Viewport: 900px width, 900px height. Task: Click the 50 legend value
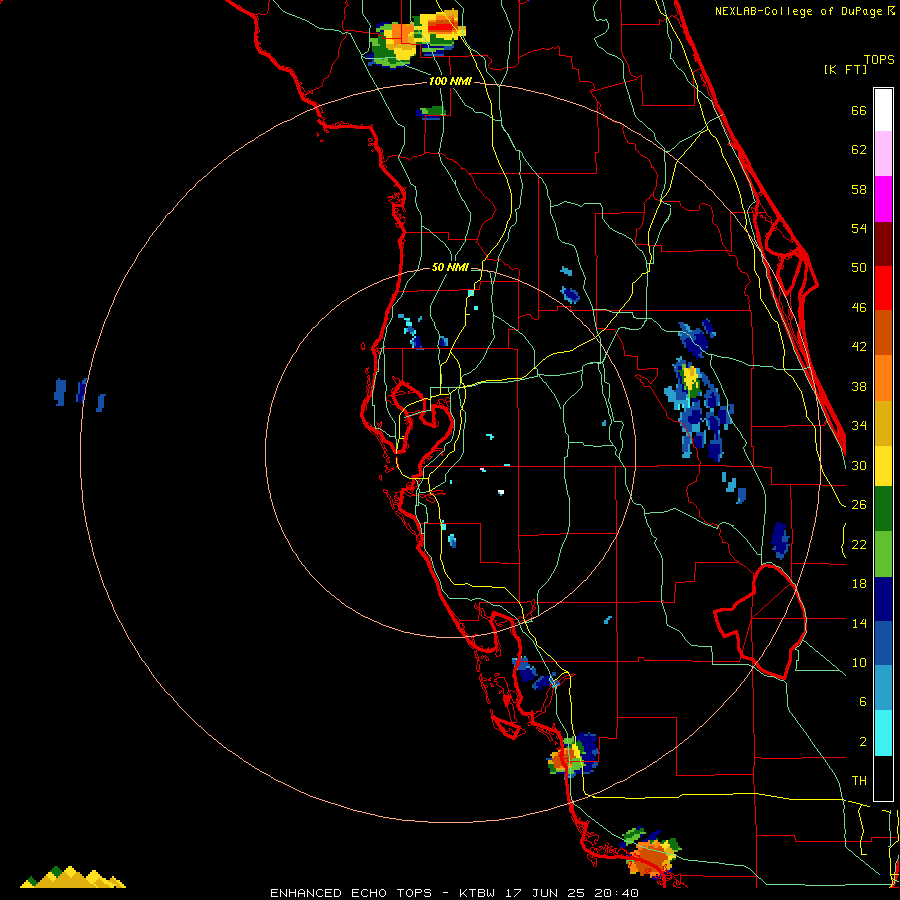click(x=859, y=268)
